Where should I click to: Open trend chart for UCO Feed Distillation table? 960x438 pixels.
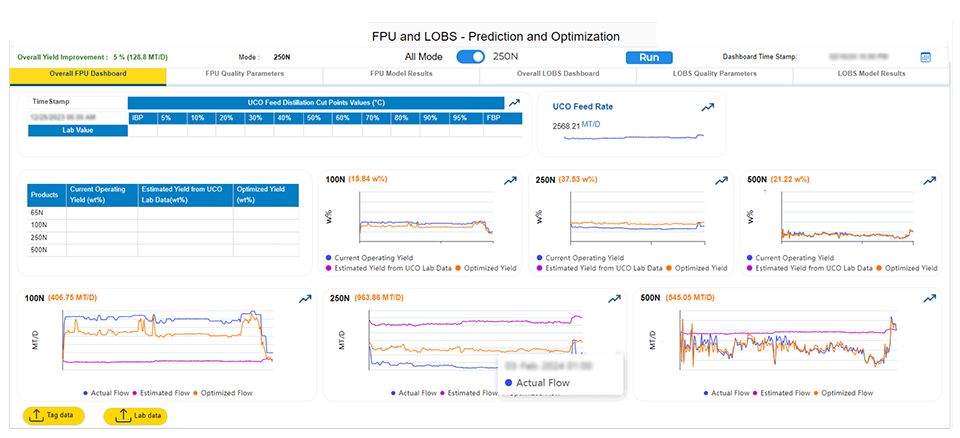point(514,102)
